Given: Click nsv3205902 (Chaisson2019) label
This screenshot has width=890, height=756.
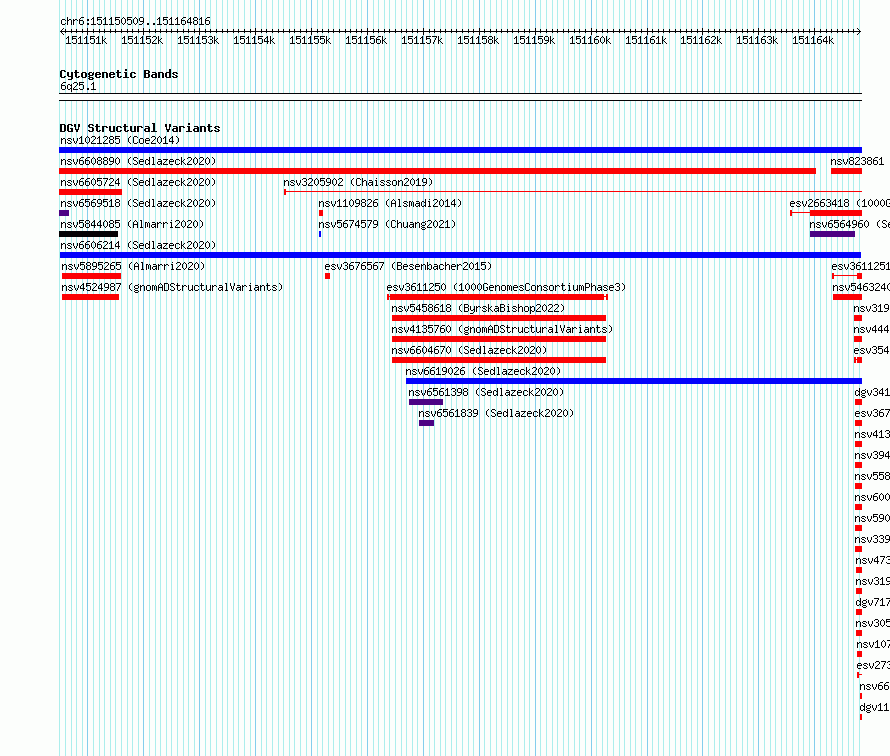Looking at the screenshot, I should (358, 182).
